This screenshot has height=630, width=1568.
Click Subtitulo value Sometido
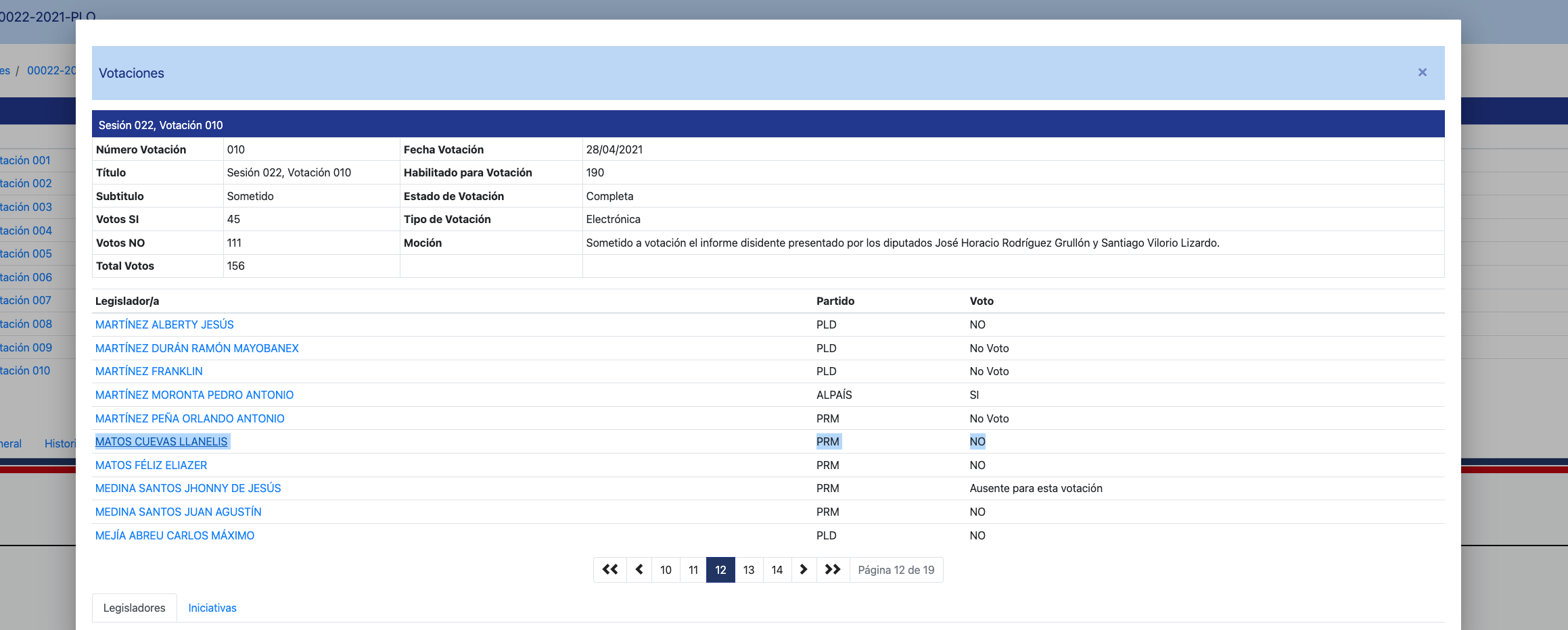(250, 196)
